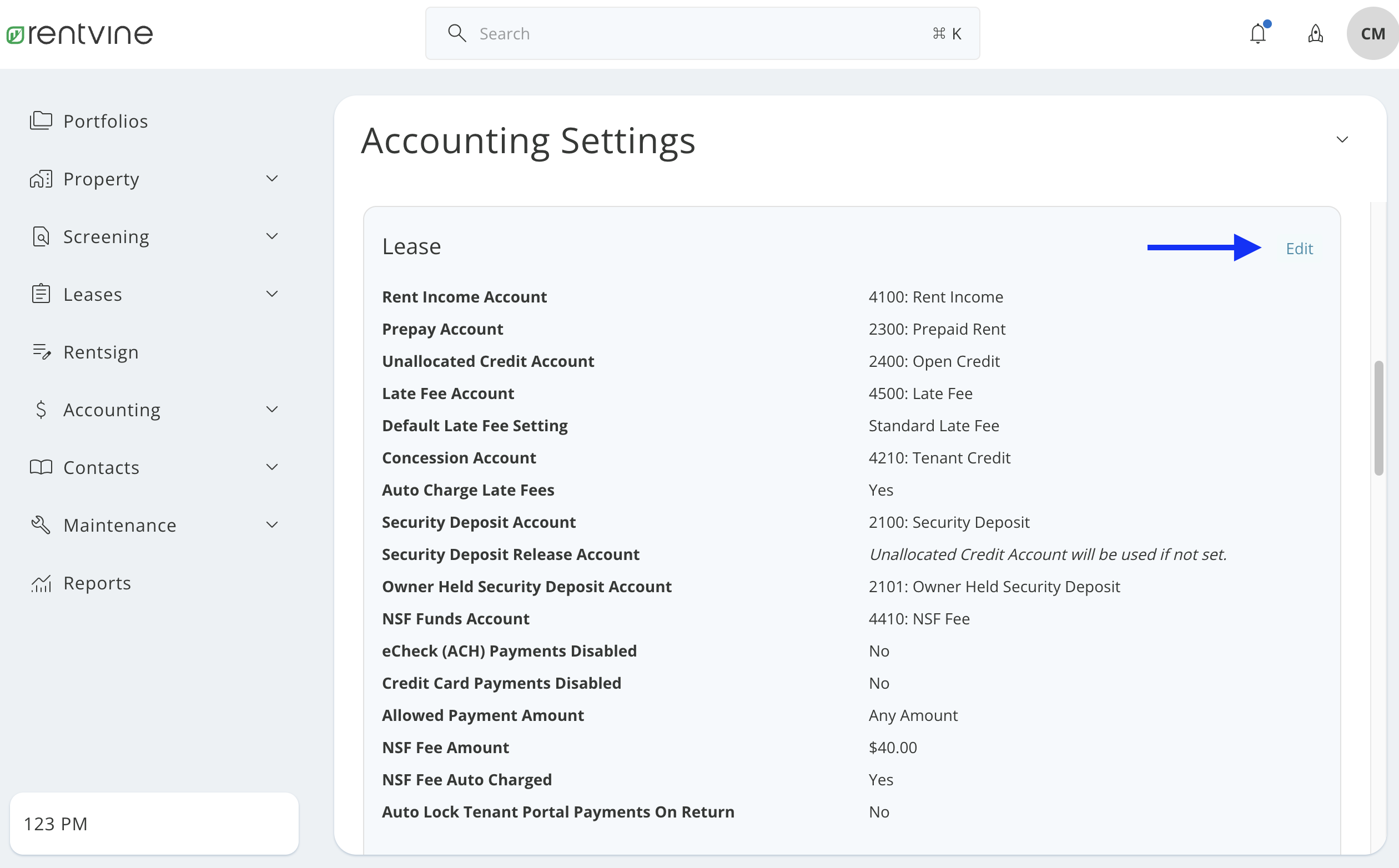Open the Contacts menu item
The height and width of the screenshot is (868, 1399).
(101, 467)
